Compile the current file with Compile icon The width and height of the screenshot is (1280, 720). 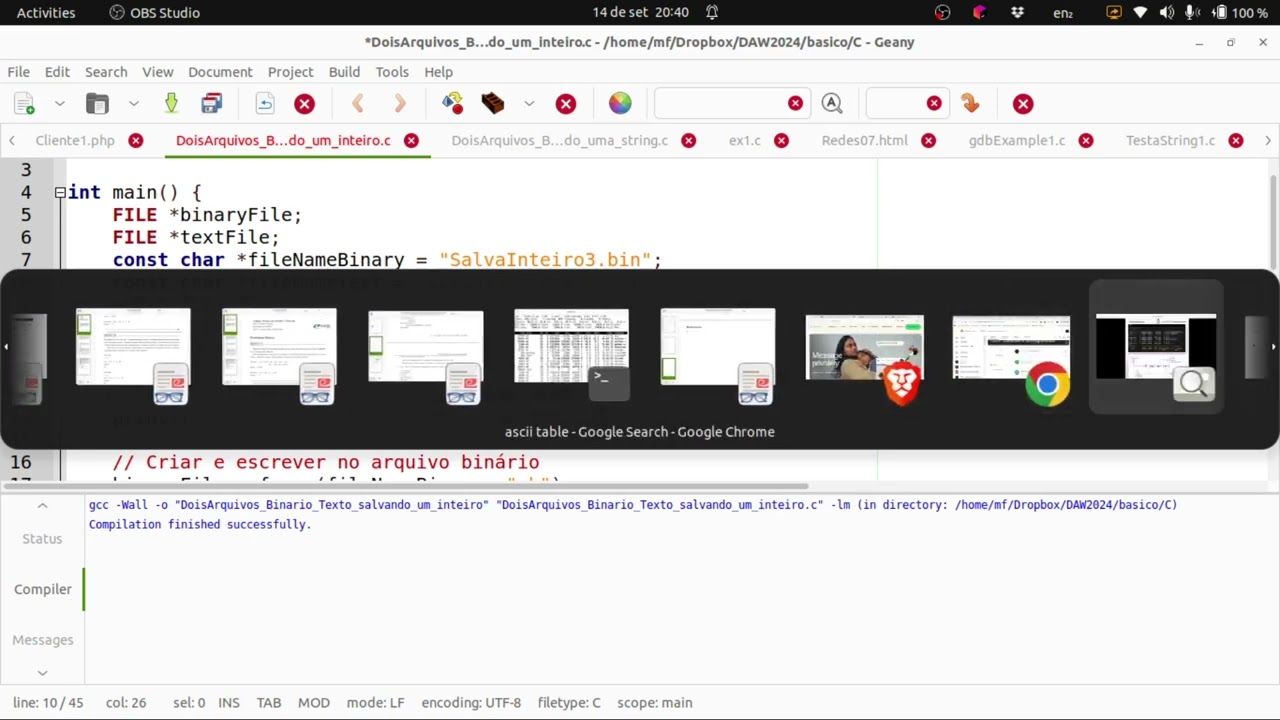click(x=453, y=104)
